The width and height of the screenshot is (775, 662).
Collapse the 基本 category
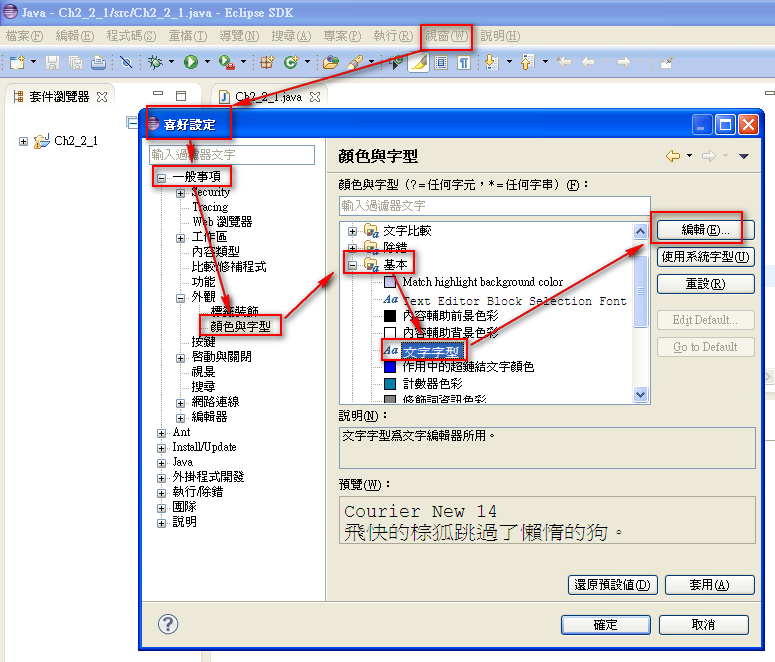352,265
